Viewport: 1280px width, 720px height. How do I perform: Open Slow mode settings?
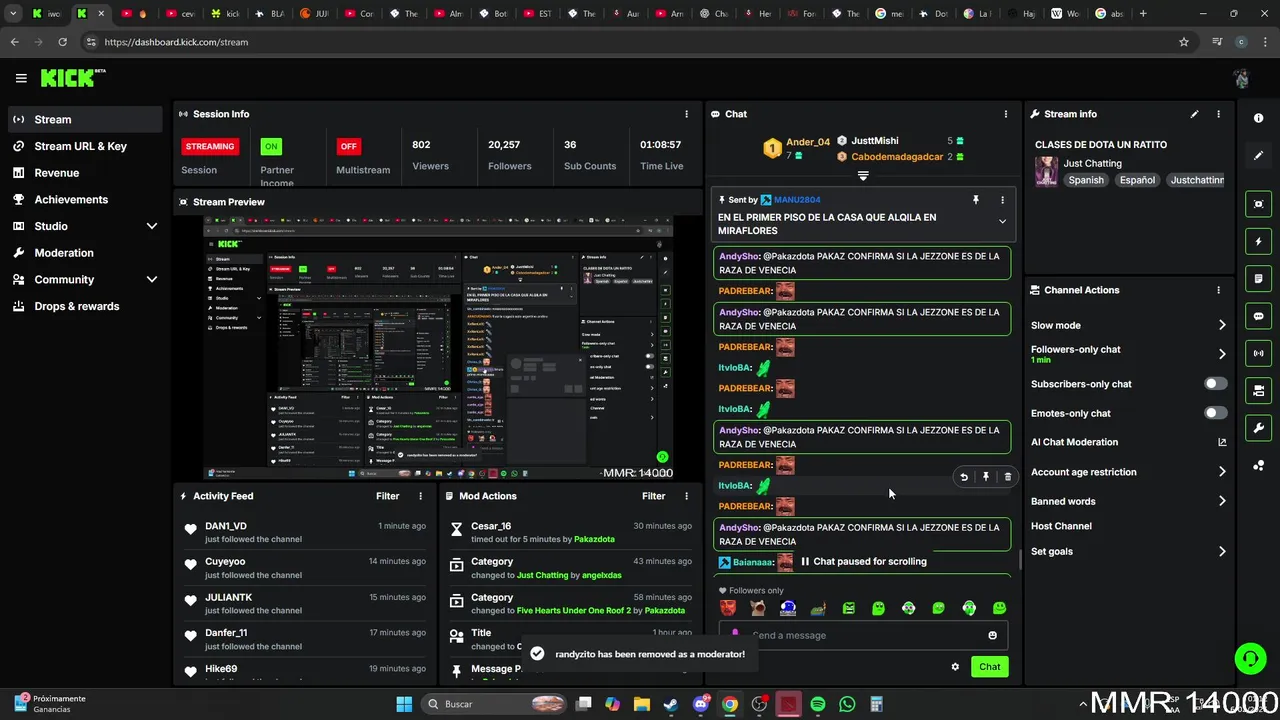[x=1129, y=325]
